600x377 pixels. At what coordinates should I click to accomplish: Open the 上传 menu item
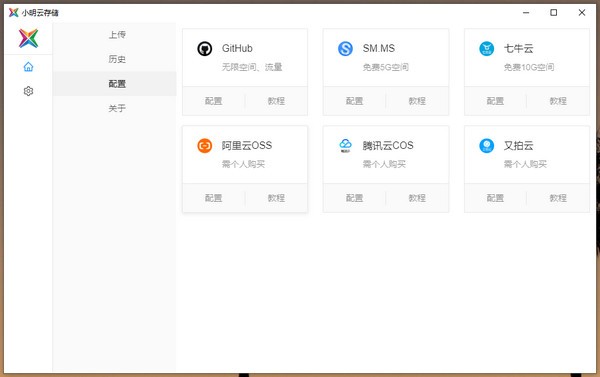click(117, 35)
